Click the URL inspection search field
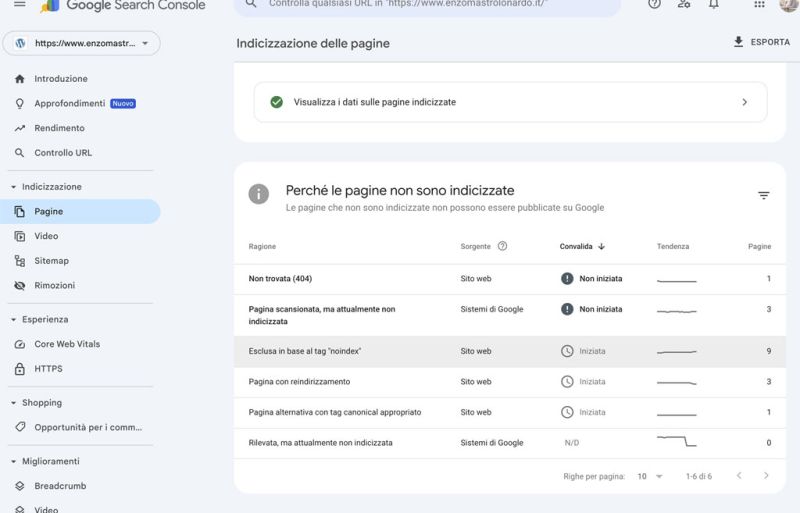This screenshot has height=513, width=800. tap(430, 5)
